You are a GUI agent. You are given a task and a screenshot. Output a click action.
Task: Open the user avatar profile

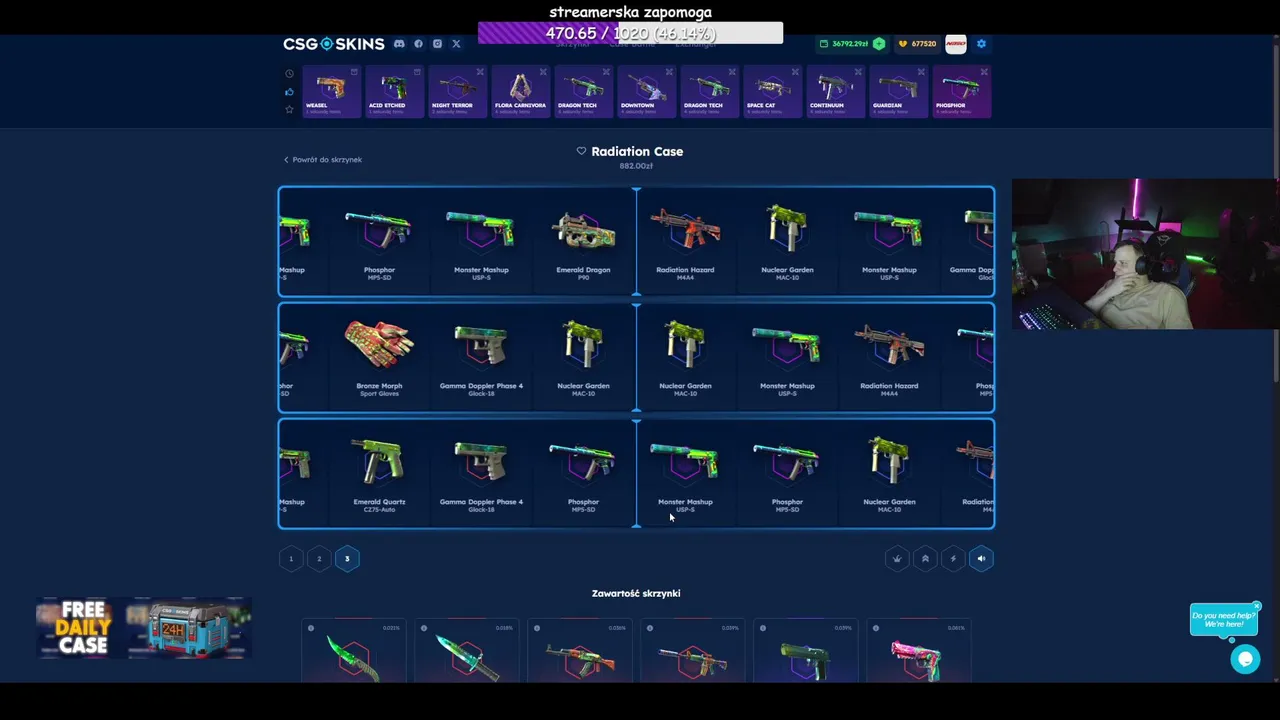coord(955,44)
